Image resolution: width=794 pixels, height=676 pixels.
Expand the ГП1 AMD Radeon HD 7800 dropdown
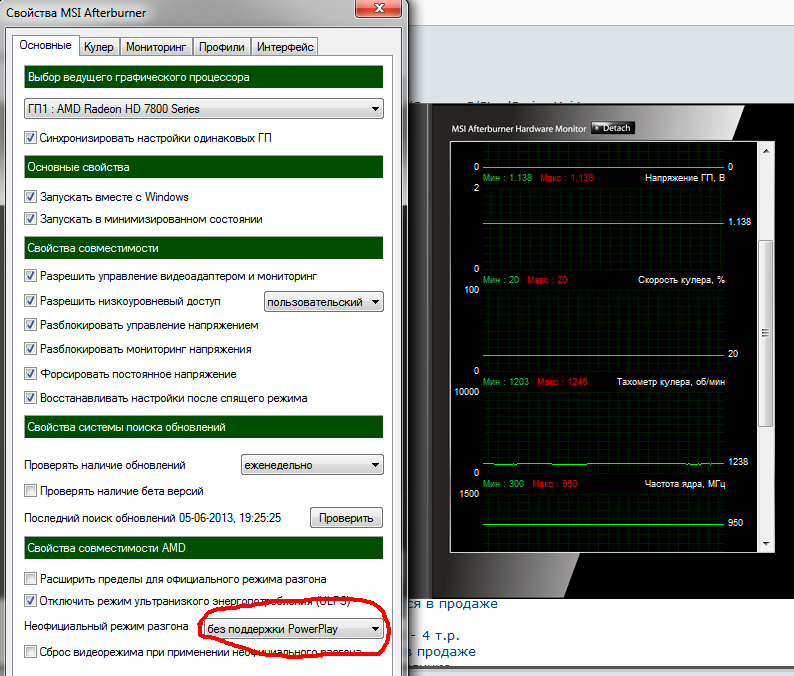tap(204, 109)
